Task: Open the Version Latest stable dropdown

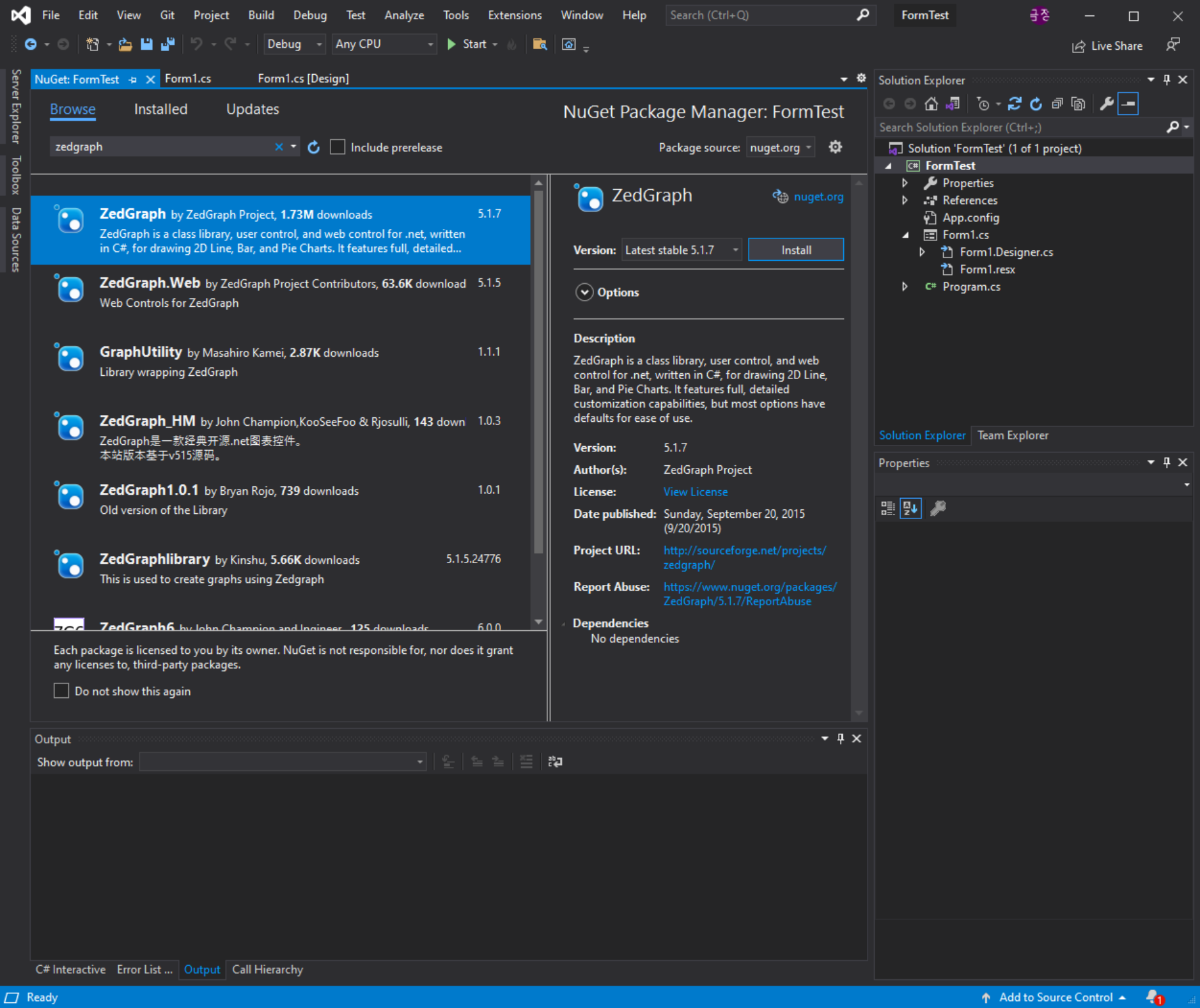Action: pyautogui.click(x=682, y=250)
